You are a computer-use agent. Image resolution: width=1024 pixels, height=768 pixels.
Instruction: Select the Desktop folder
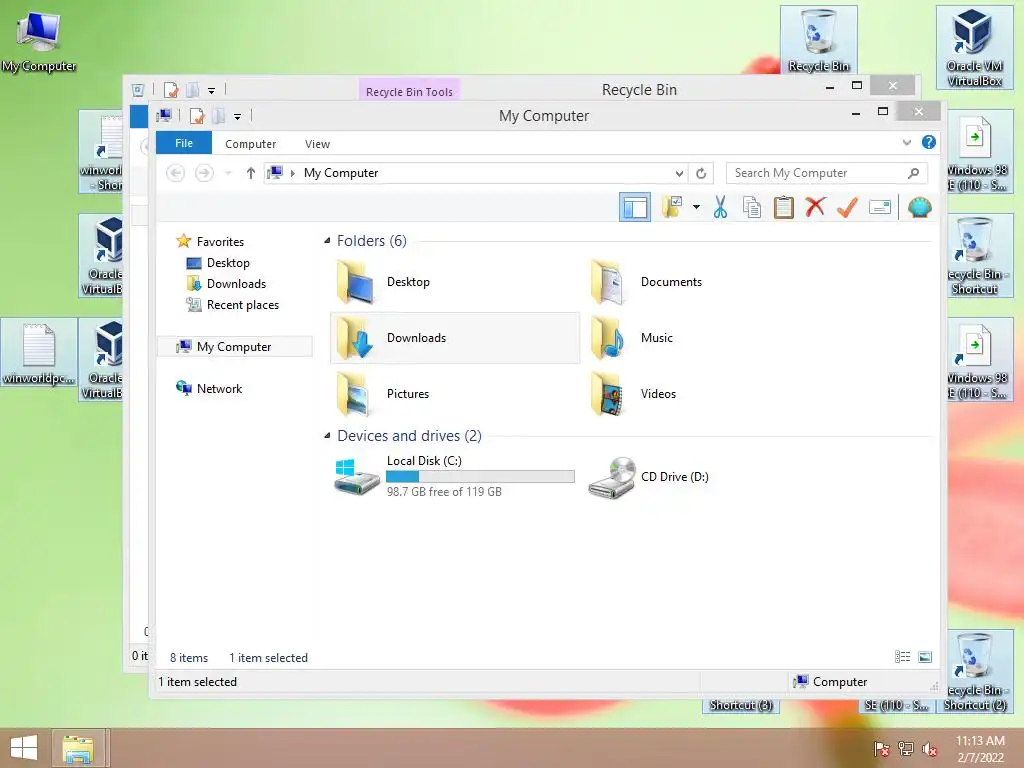(x=454, y=282)
